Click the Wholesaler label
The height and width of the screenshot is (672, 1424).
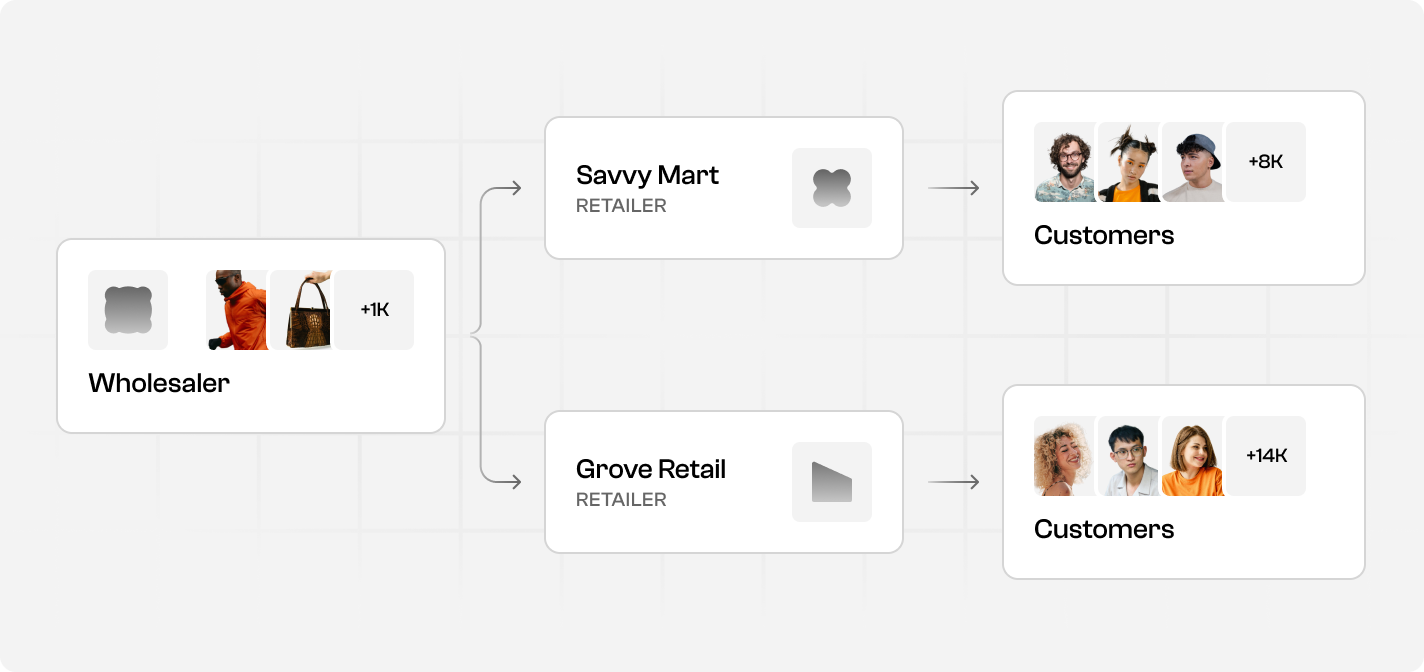tap(159, 383)
